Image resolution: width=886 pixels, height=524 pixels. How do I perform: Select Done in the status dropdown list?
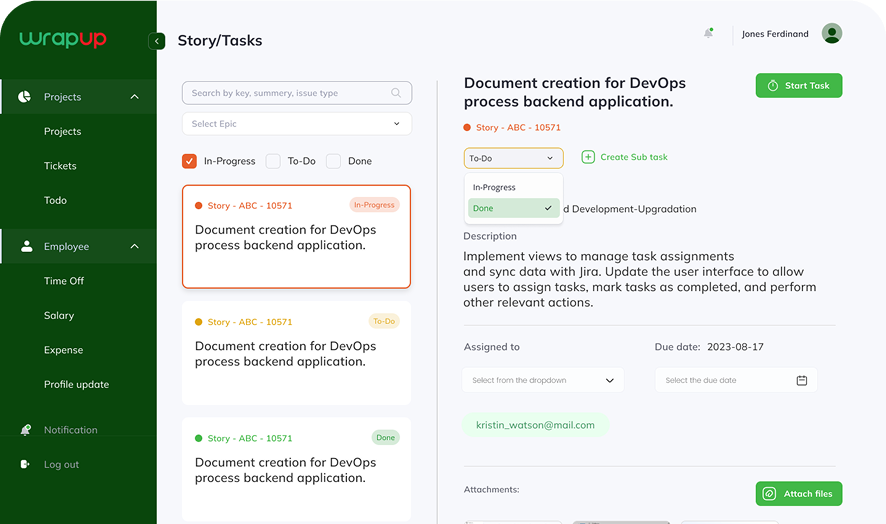point(513,208)
